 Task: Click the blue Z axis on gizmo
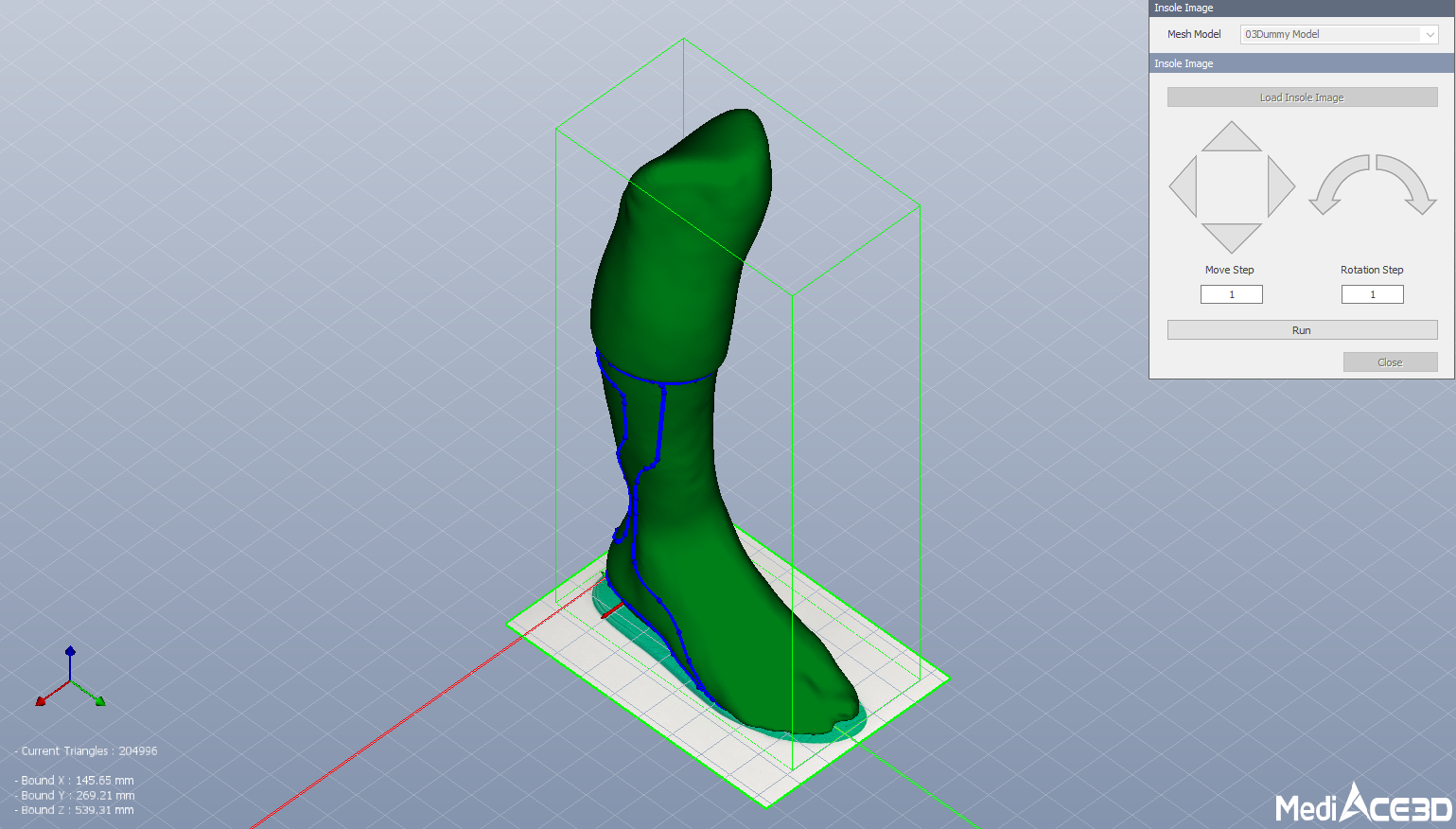pyautogui.click(x=70, y=652)
